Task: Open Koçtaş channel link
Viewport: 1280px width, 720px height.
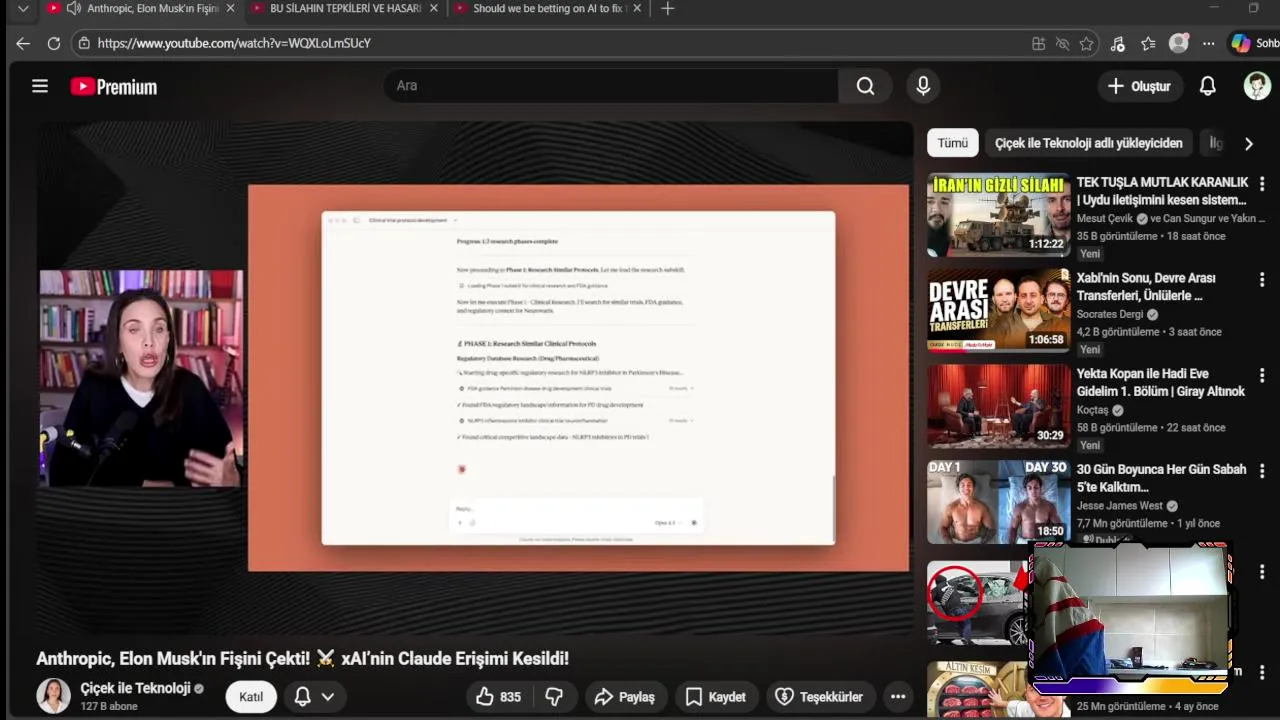Action: click(1092, 410)
